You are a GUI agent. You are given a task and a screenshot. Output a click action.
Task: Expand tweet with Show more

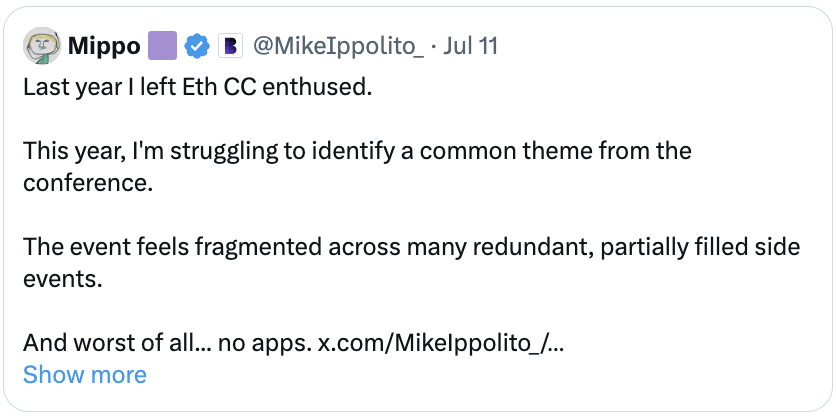[x=85, y=375]
